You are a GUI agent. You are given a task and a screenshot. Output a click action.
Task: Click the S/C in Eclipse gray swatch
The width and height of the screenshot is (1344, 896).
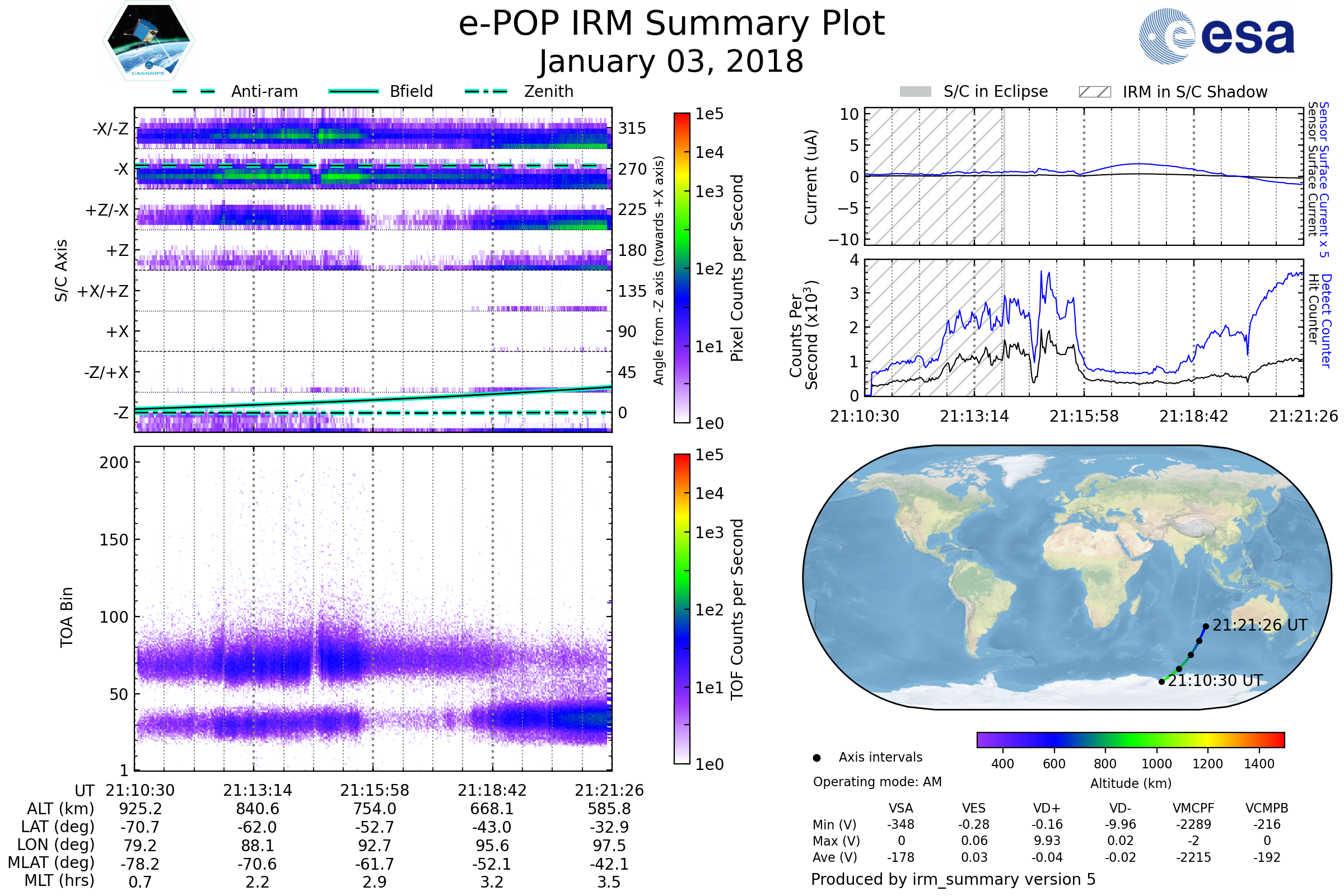pyautogui.click(x=915, y=92)
